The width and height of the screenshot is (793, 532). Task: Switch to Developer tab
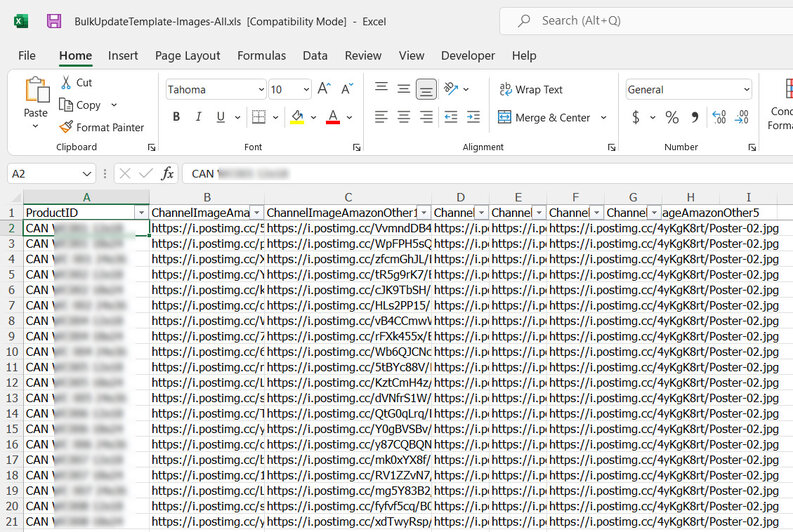tap(468, 56)
